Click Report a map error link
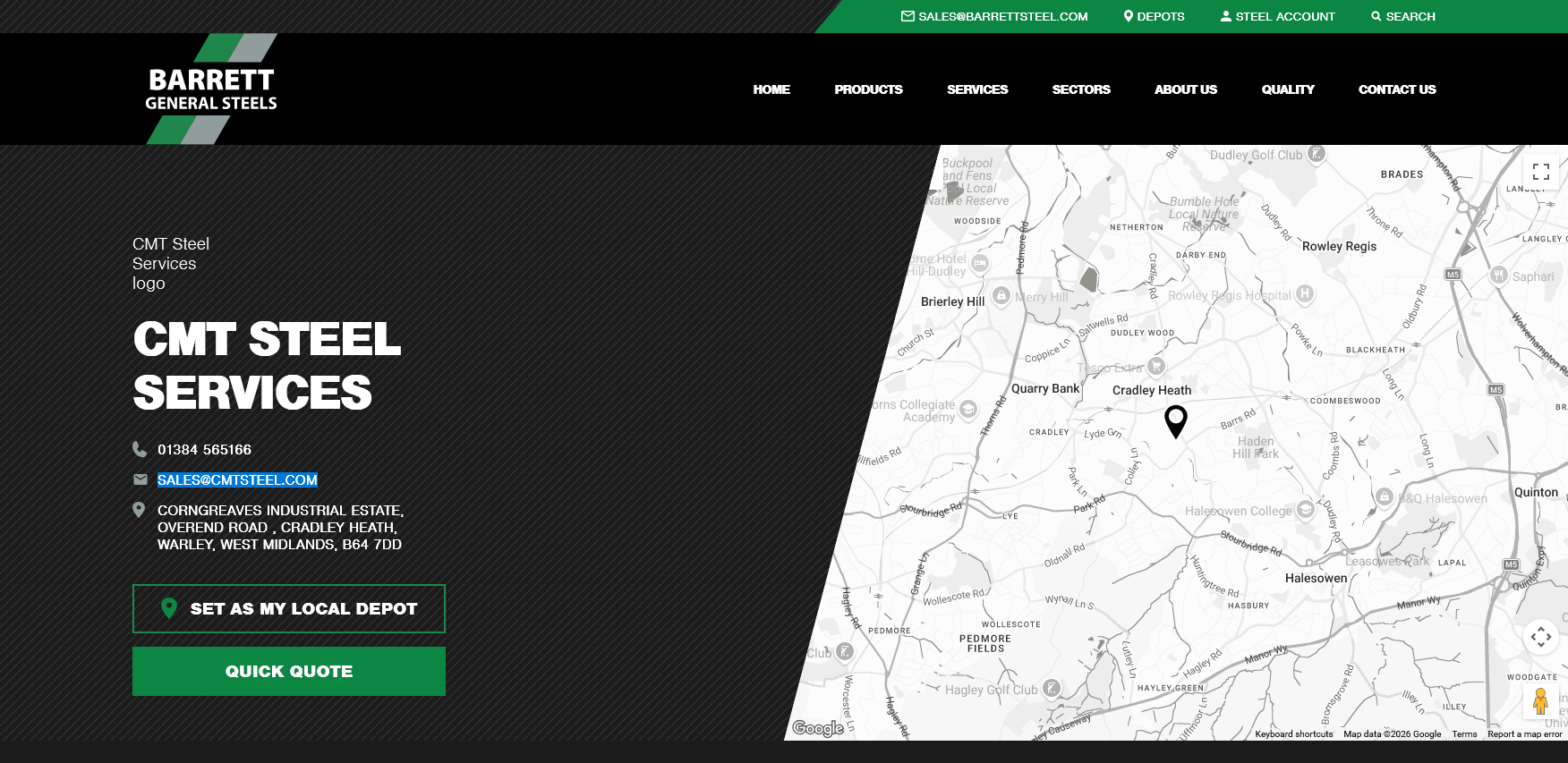 pyautogui.click(x=1525, y=734)
